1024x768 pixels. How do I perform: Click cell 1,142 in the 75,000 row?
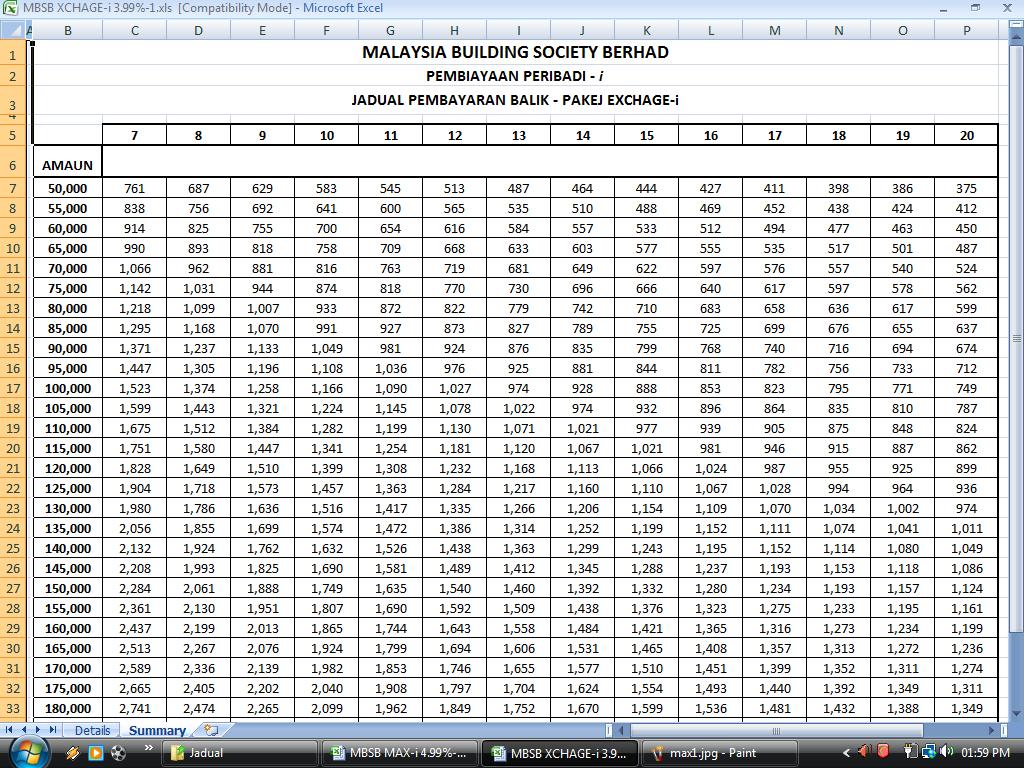pyautogui.click(x=135, y=289)
